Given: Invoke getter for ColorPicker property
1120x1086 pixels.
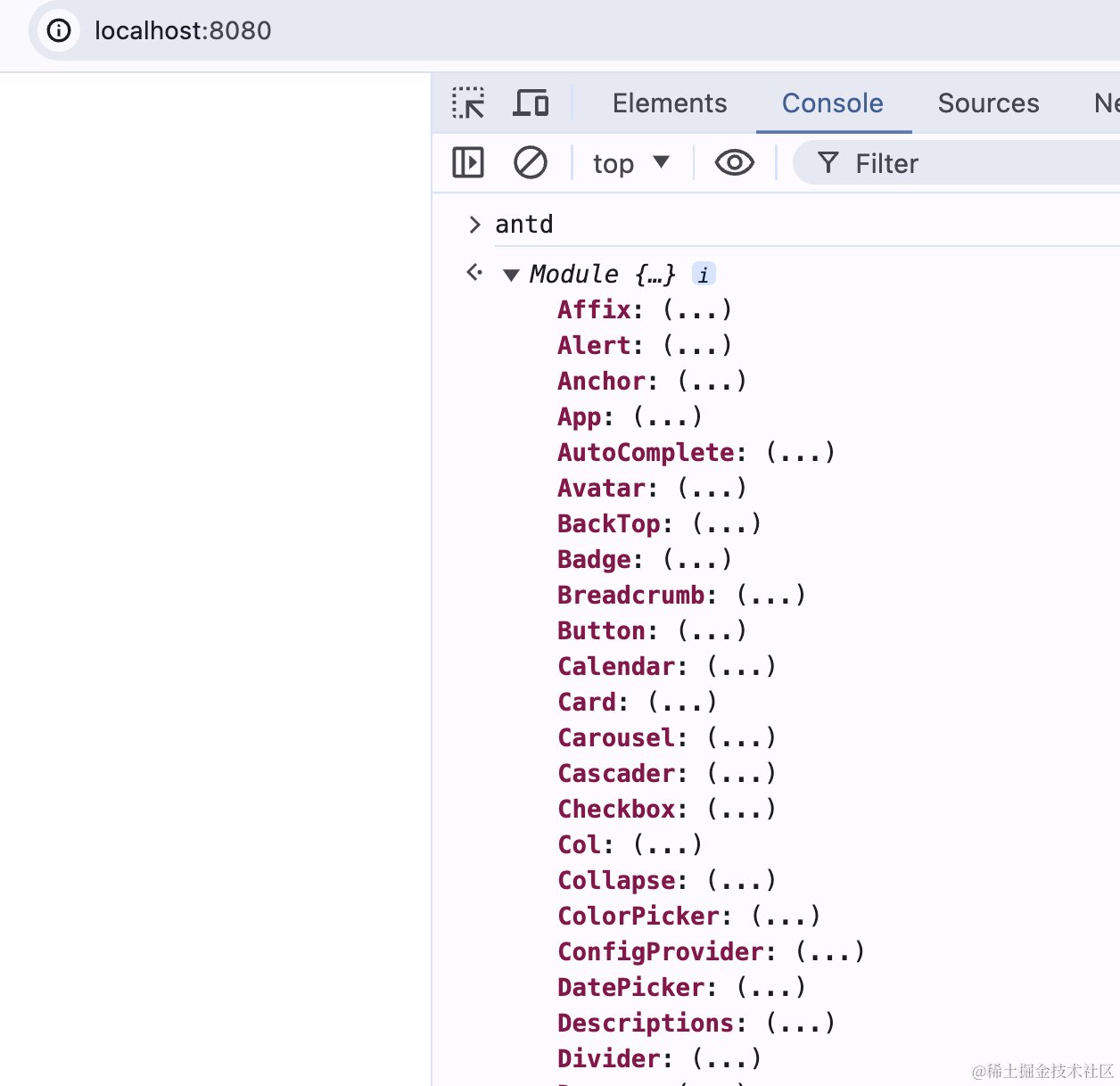Looking at the screenshot, I should pos(786,917).
